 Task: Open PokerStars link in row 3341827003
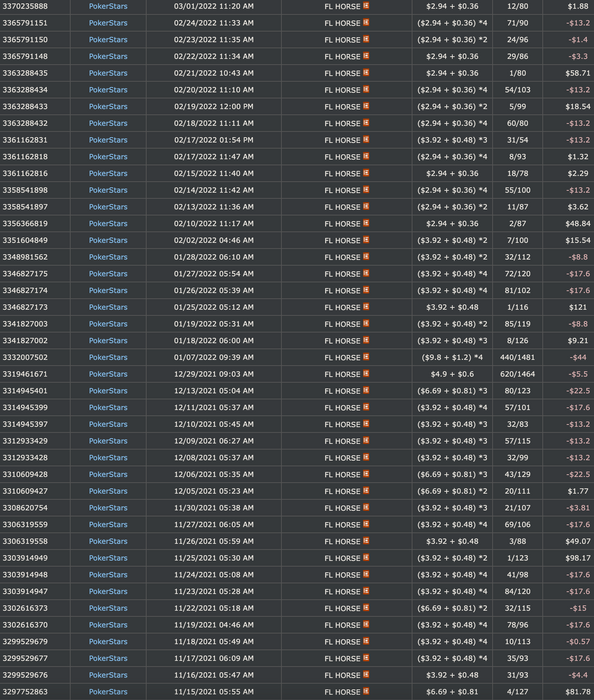[108, 324]
